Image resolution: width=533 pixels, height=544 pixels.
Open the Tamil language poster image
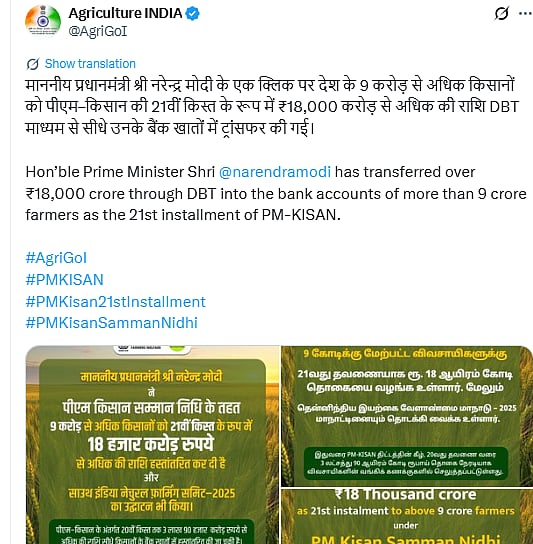(407, 416)
